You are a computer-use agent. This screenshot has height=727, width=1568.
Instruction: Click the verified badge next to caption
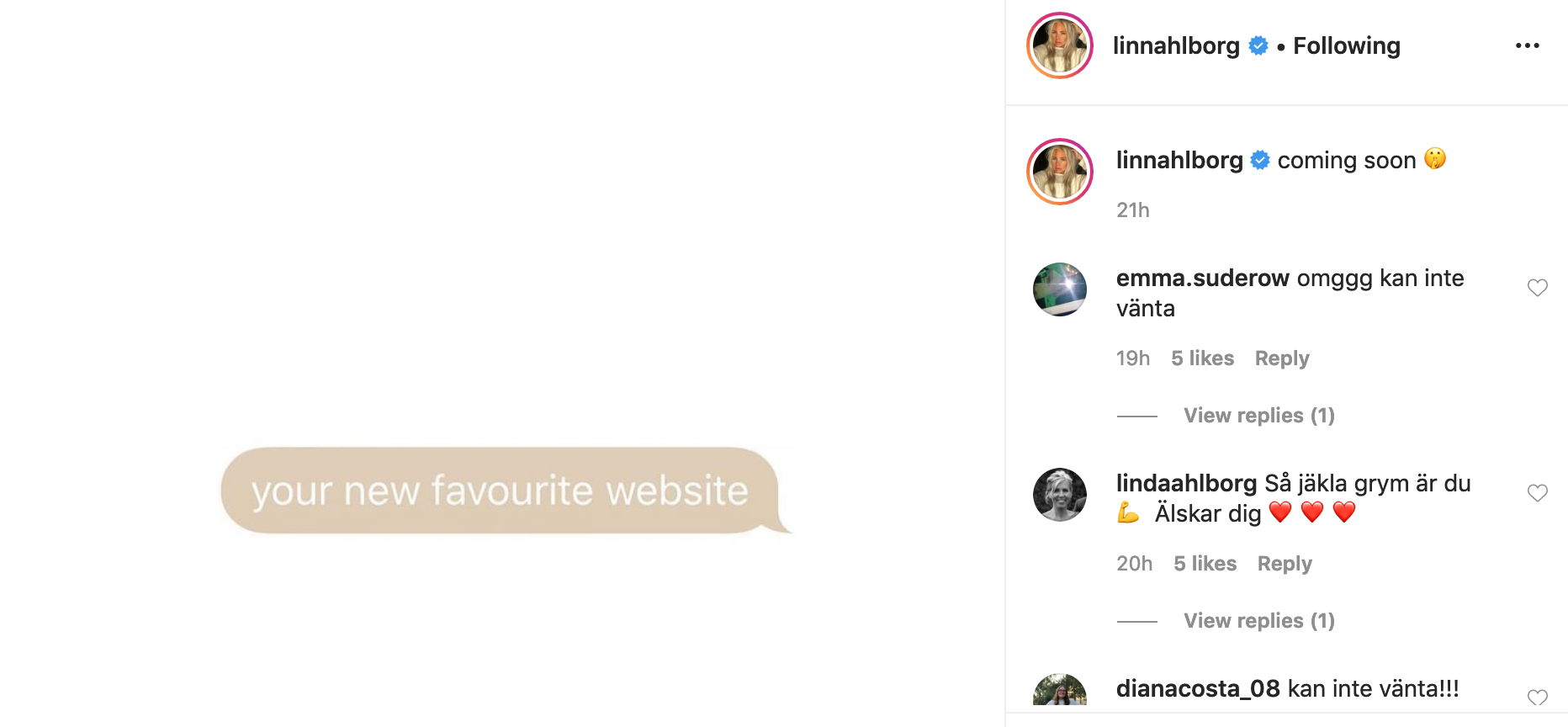click(x=1260, y=160)
